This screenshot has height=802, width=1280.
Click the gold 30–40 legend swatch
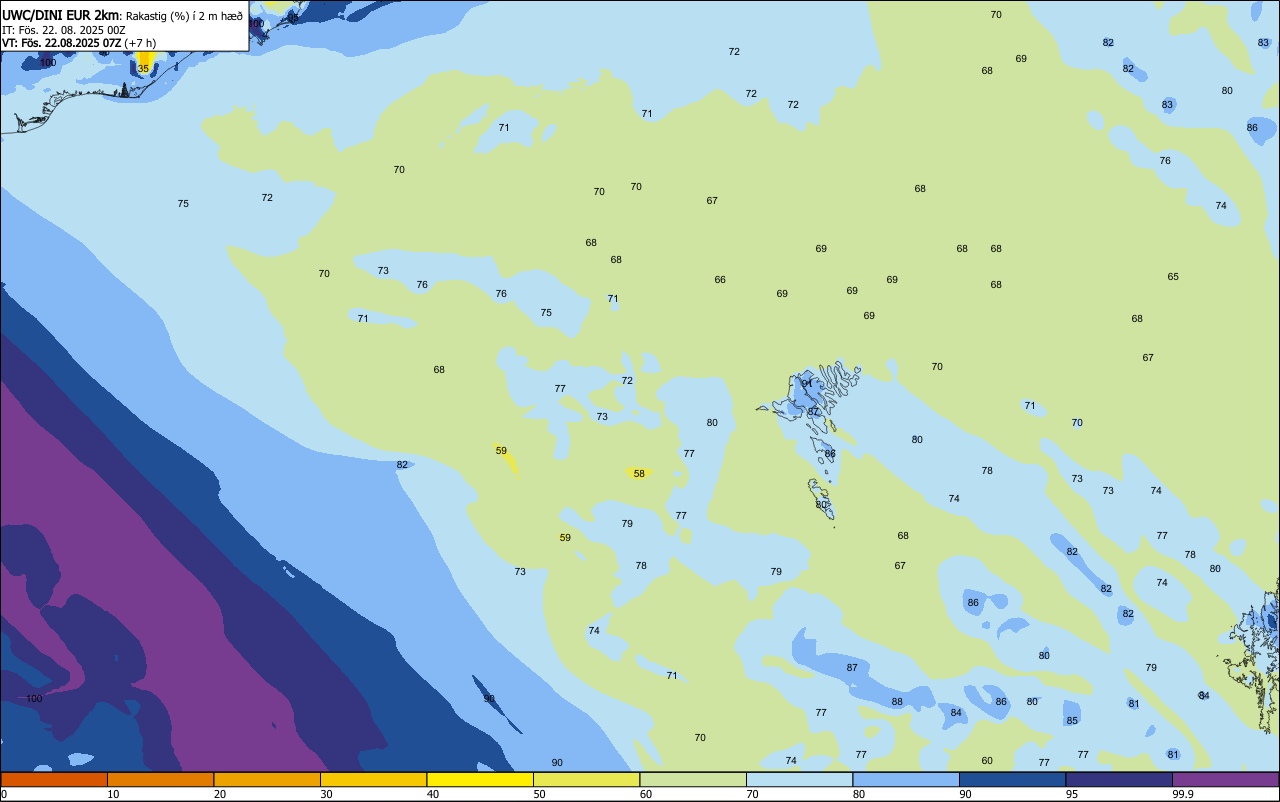click(373, 779)
